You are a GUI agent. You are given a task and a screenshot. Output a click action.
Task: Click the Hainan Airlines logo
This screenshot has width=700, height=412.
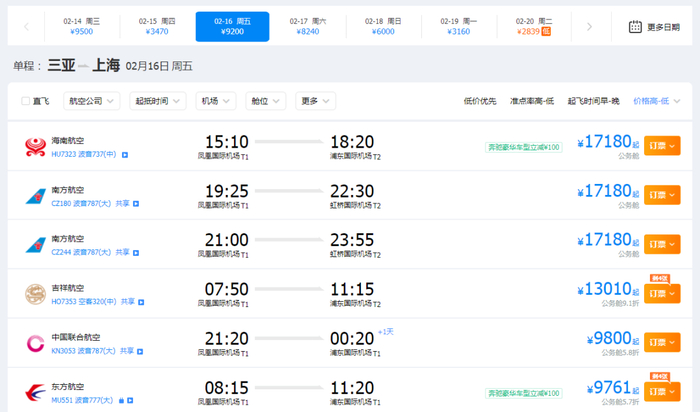35,147
